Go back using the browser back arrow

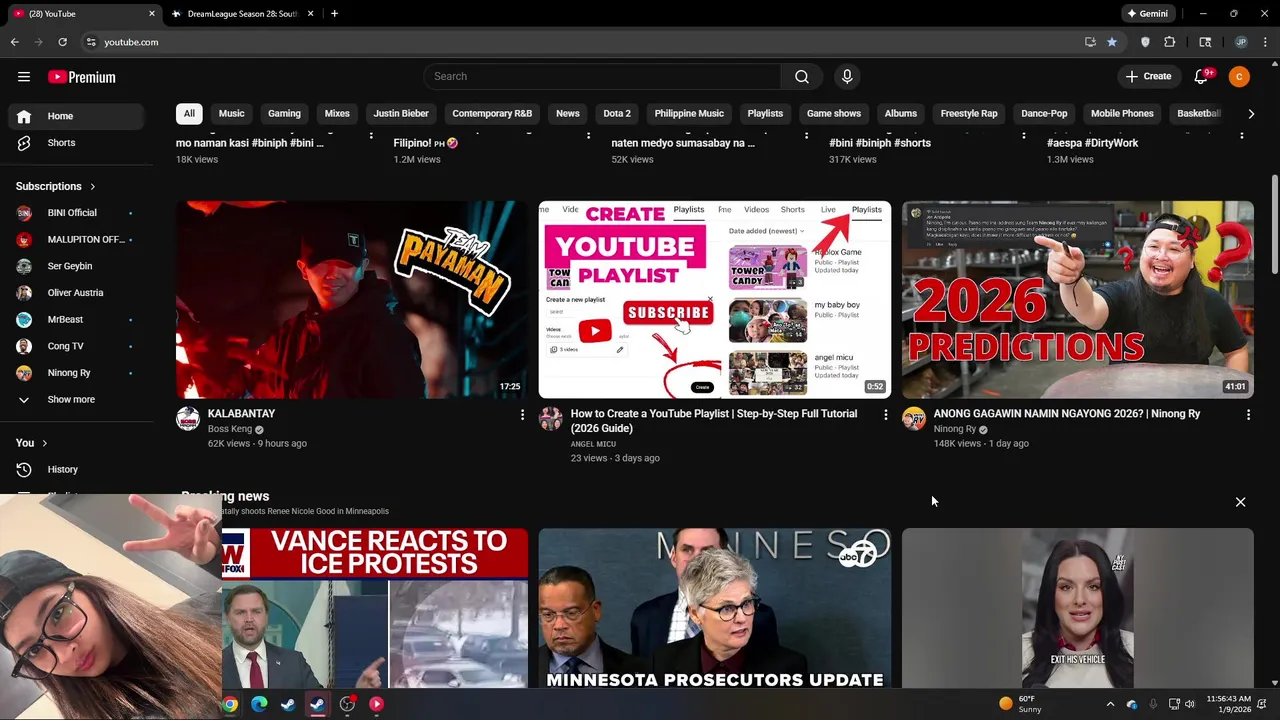pos(15,42)
